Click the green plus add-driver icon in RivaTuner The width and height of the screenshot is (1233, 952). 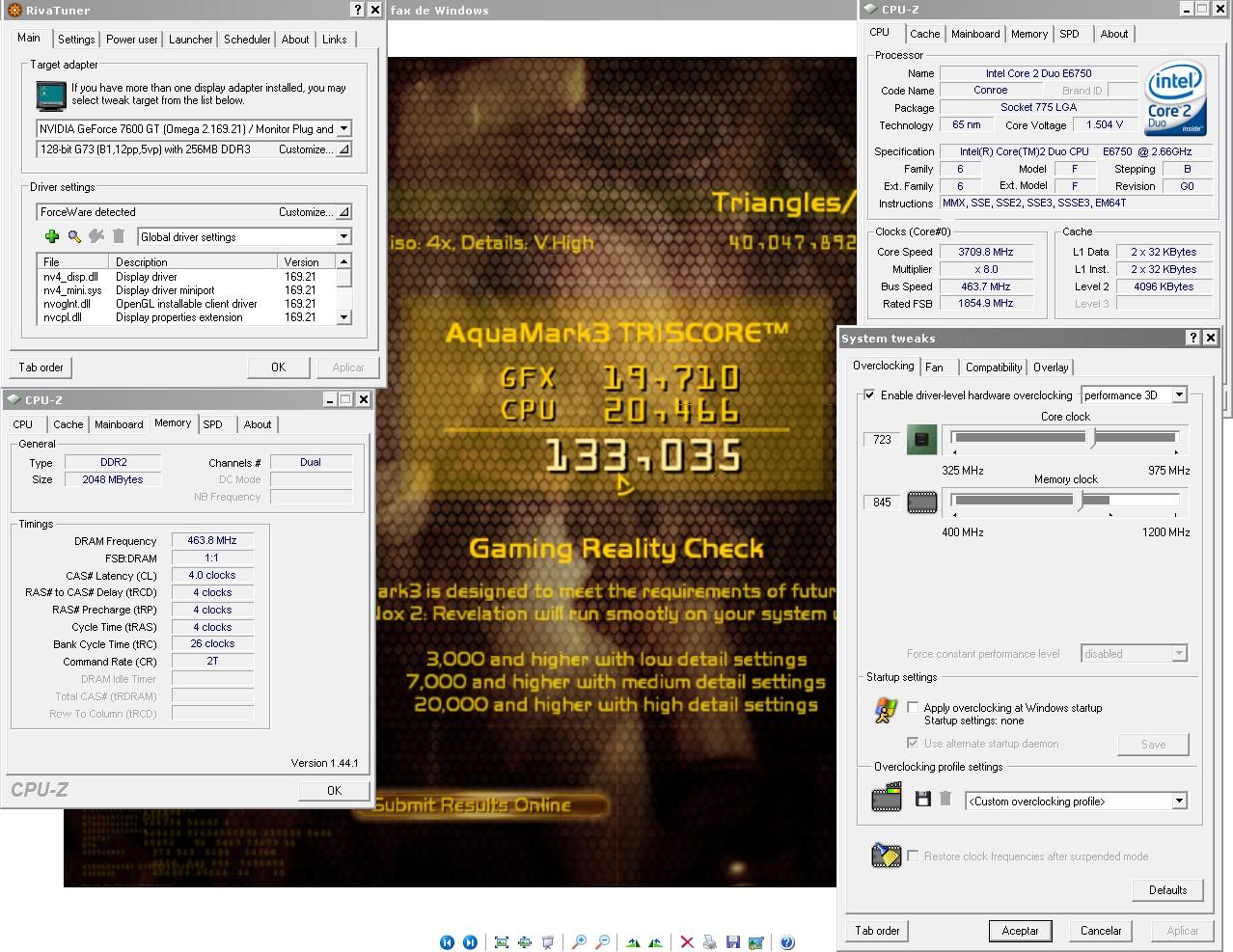(52, 236)
